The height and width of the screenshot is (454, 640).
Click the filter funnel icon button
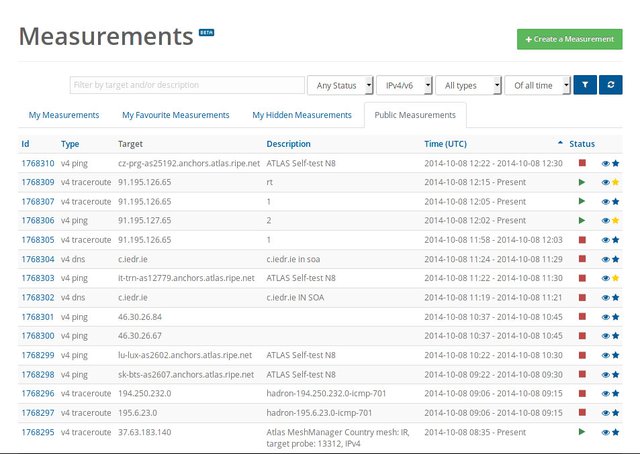click(x=585, y=85)
